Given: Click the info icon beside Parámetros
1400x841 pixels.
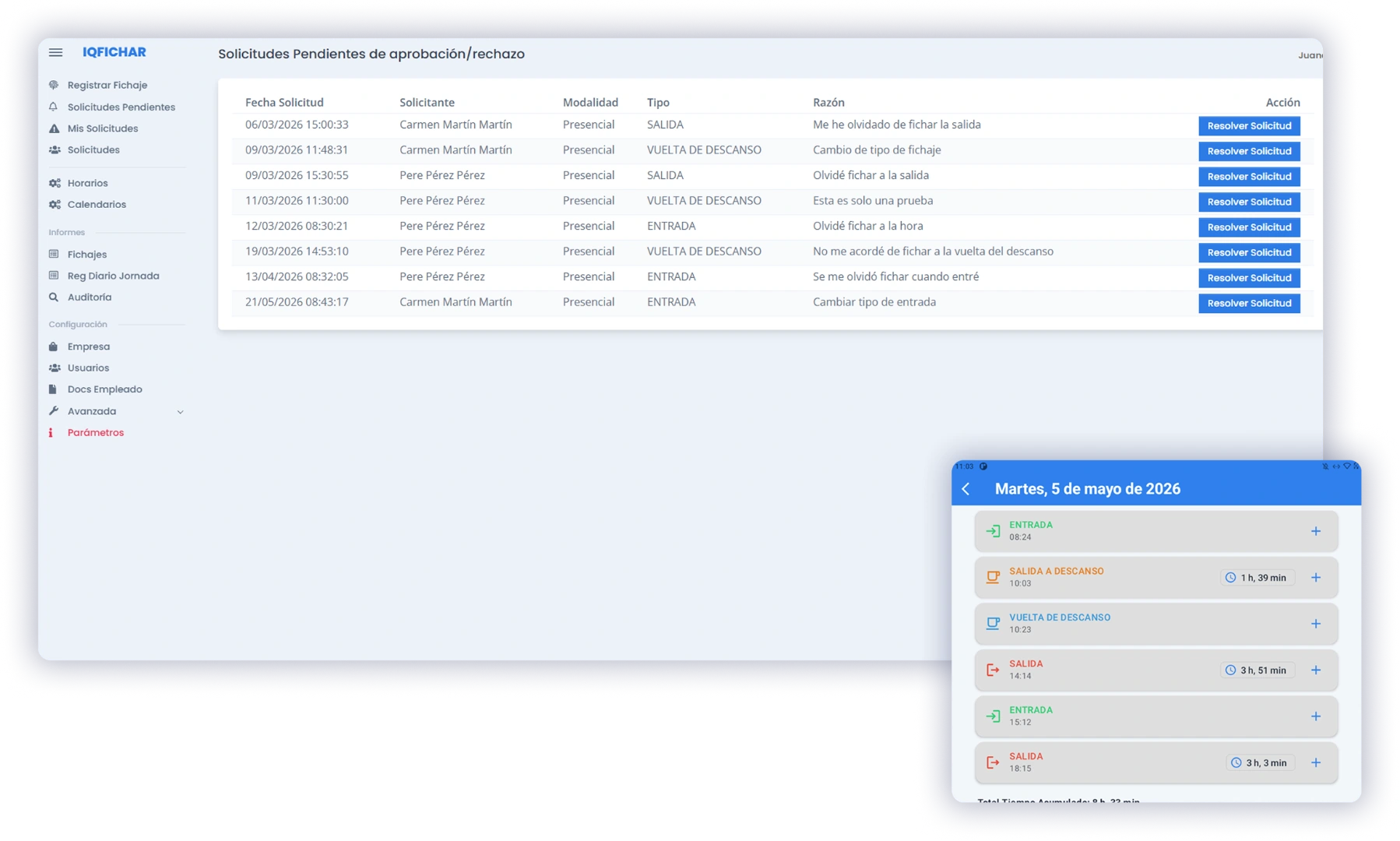Looking at the screenshot, I should tap(51, 432).
